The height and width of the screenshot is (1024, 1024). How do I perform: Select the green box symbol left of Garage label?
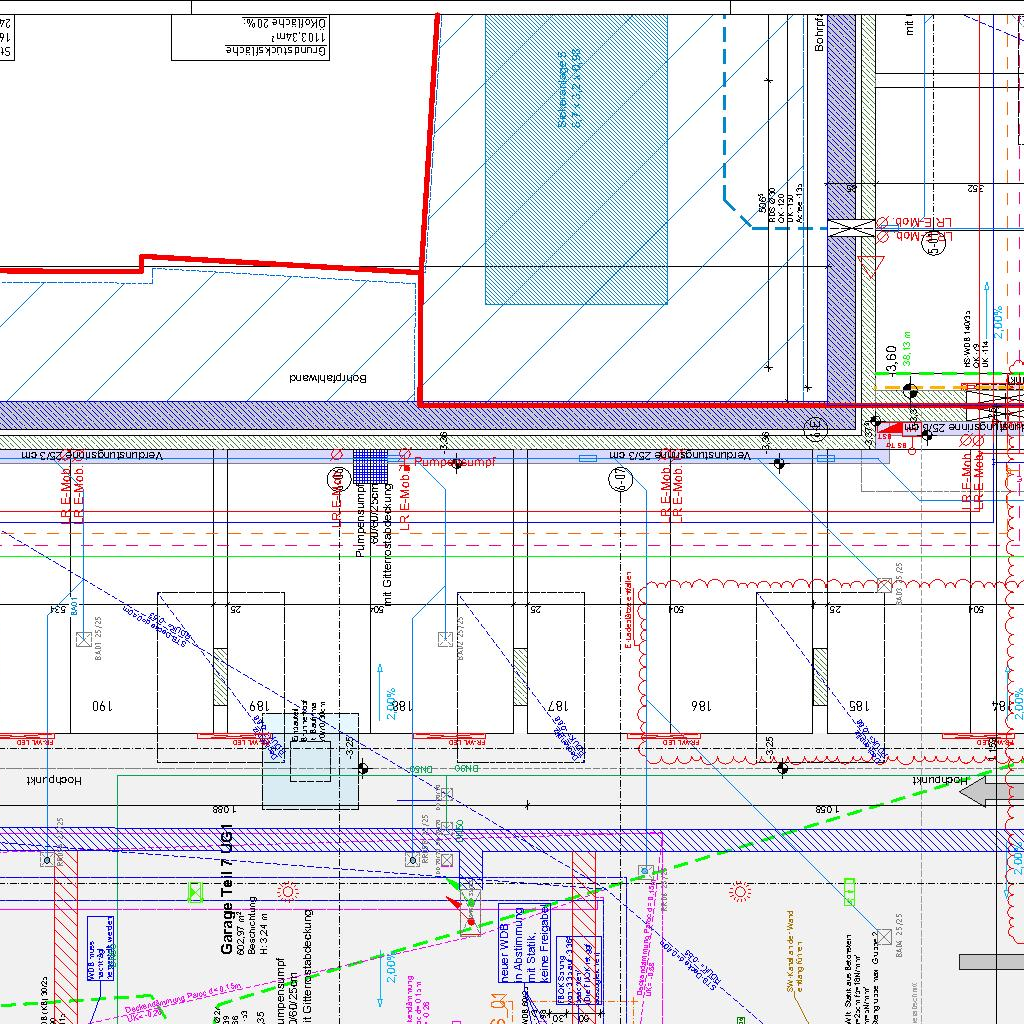[195, 893]
